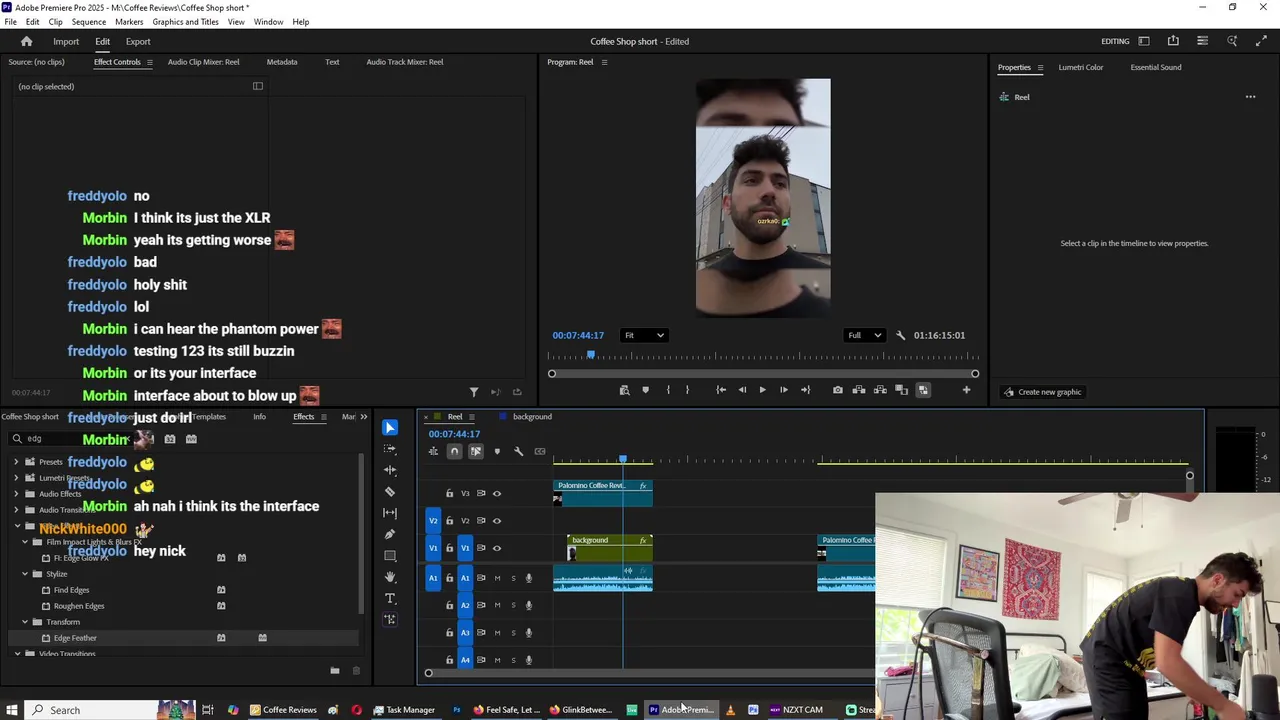Click Create new graphic button
This screenshot has height=720, width=1280.
[x=1043, y=392]
